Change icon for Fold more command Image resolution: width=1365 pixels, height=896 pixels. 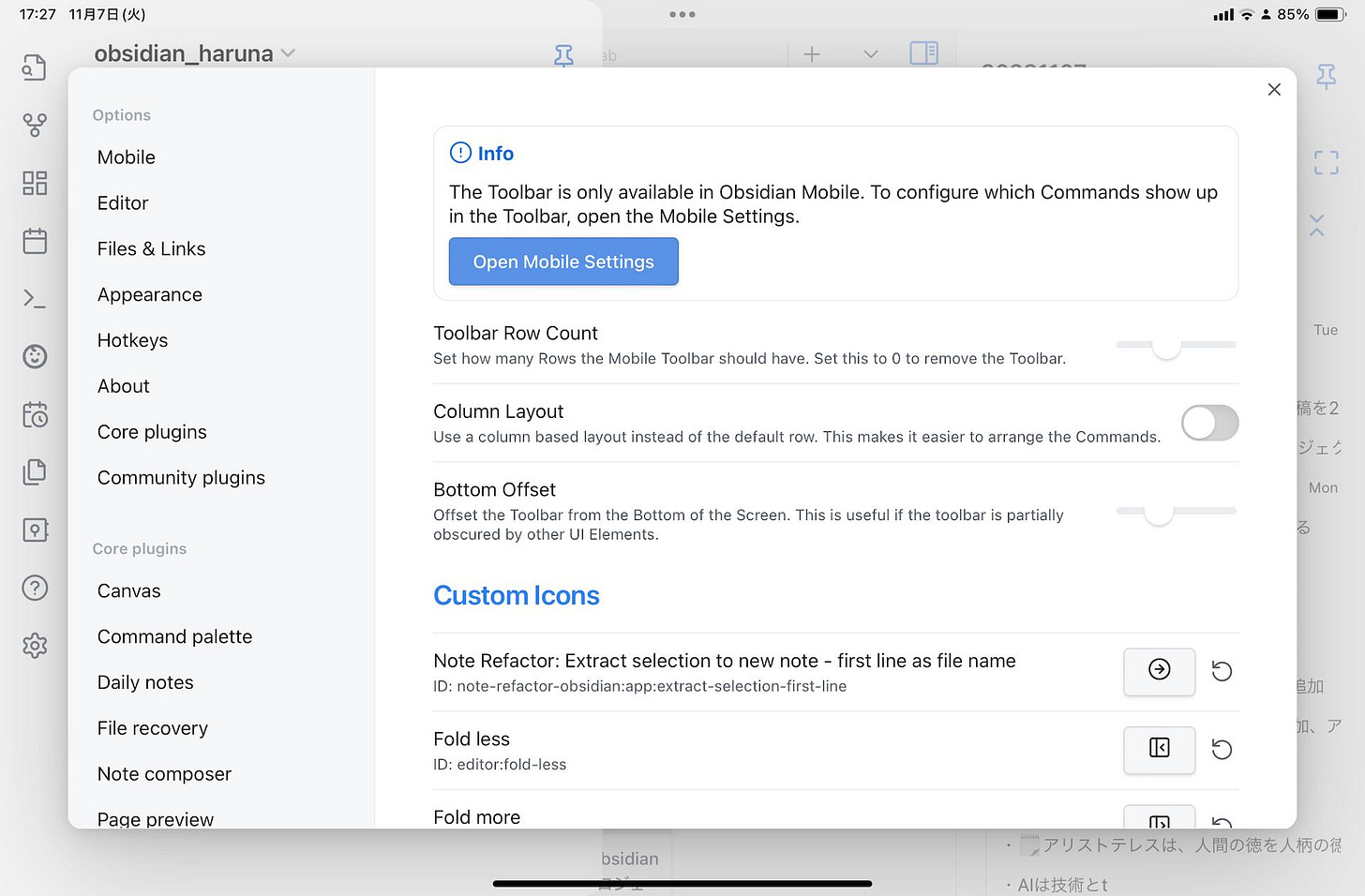tap(1159, 816)
